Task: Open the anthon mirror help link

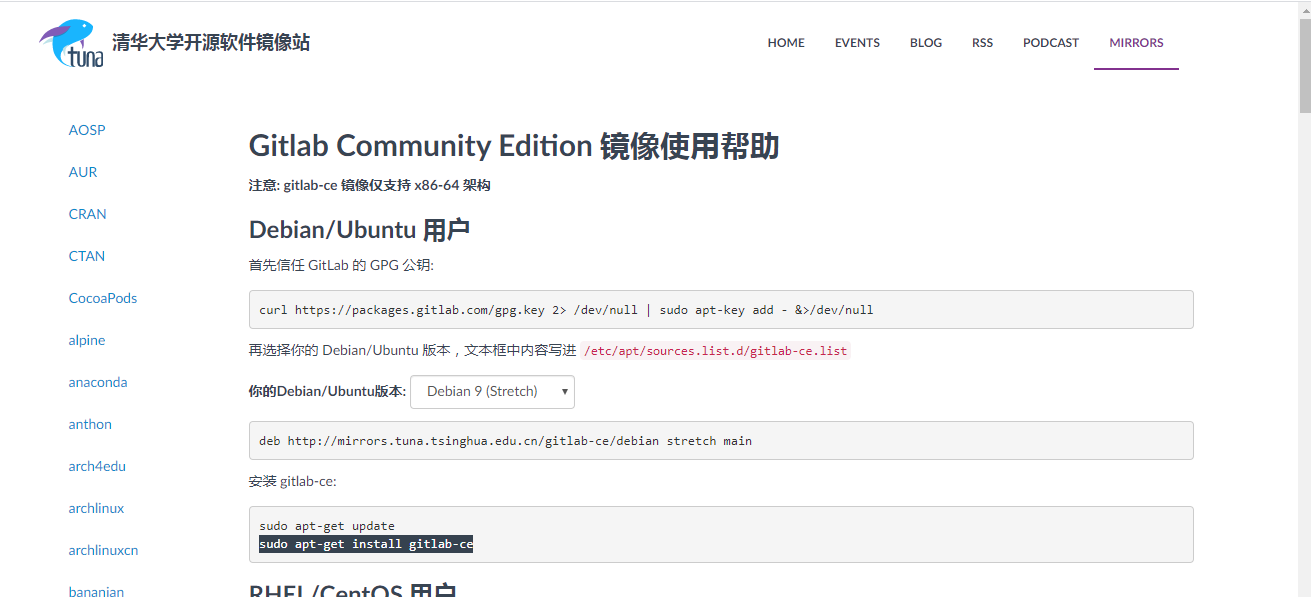Action: pyautogui.click(x=90, y=424)
